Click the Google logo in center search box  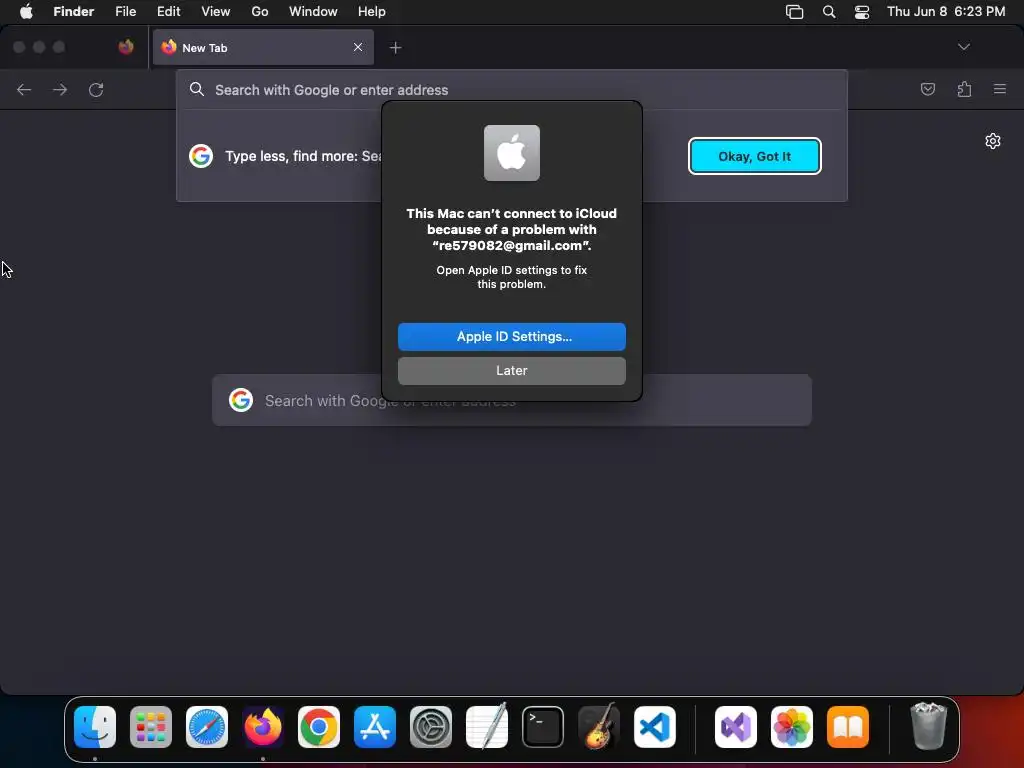pos(241,400)
